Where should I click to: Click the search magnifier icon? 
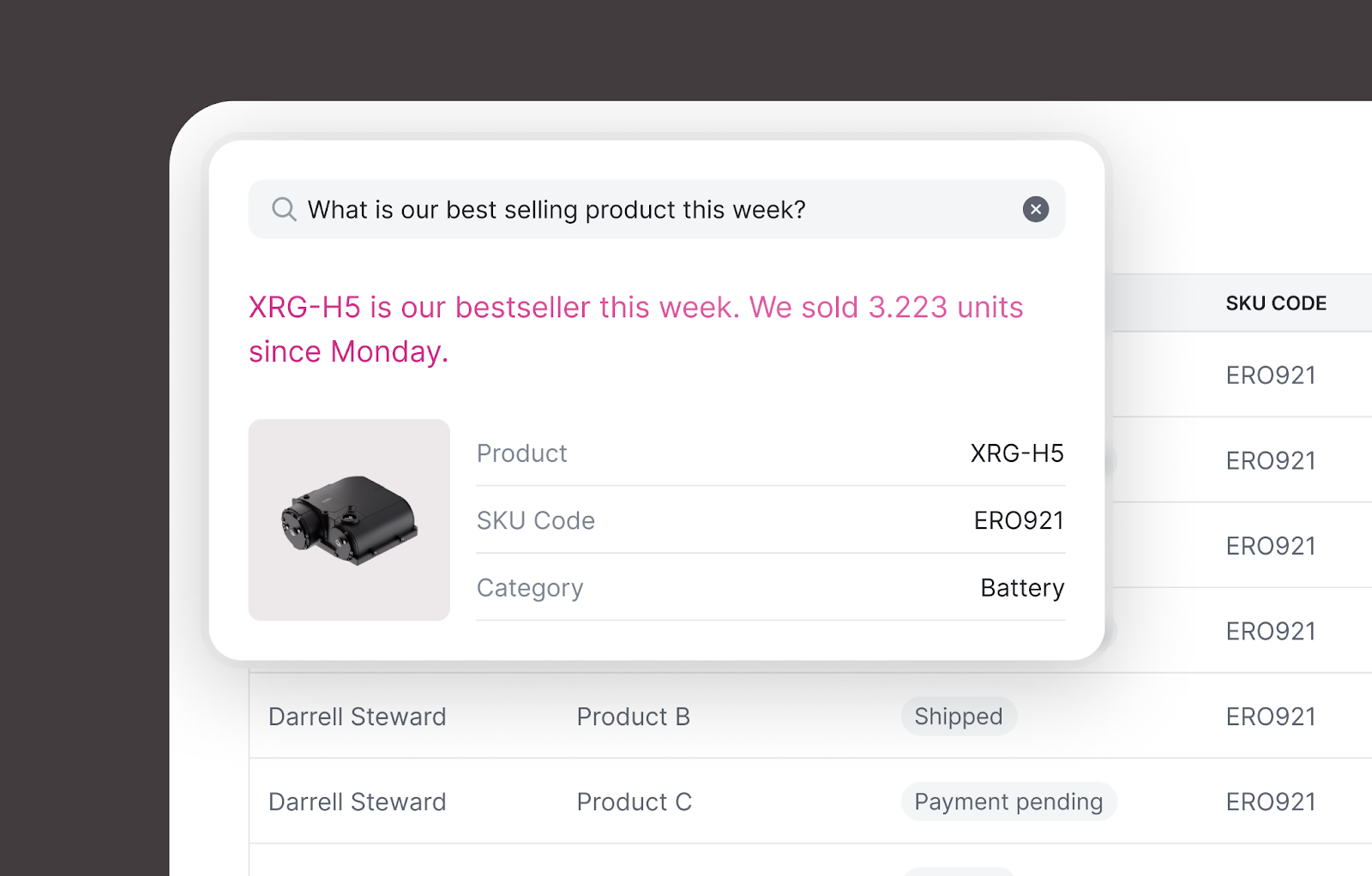click(x=284, y=209)
